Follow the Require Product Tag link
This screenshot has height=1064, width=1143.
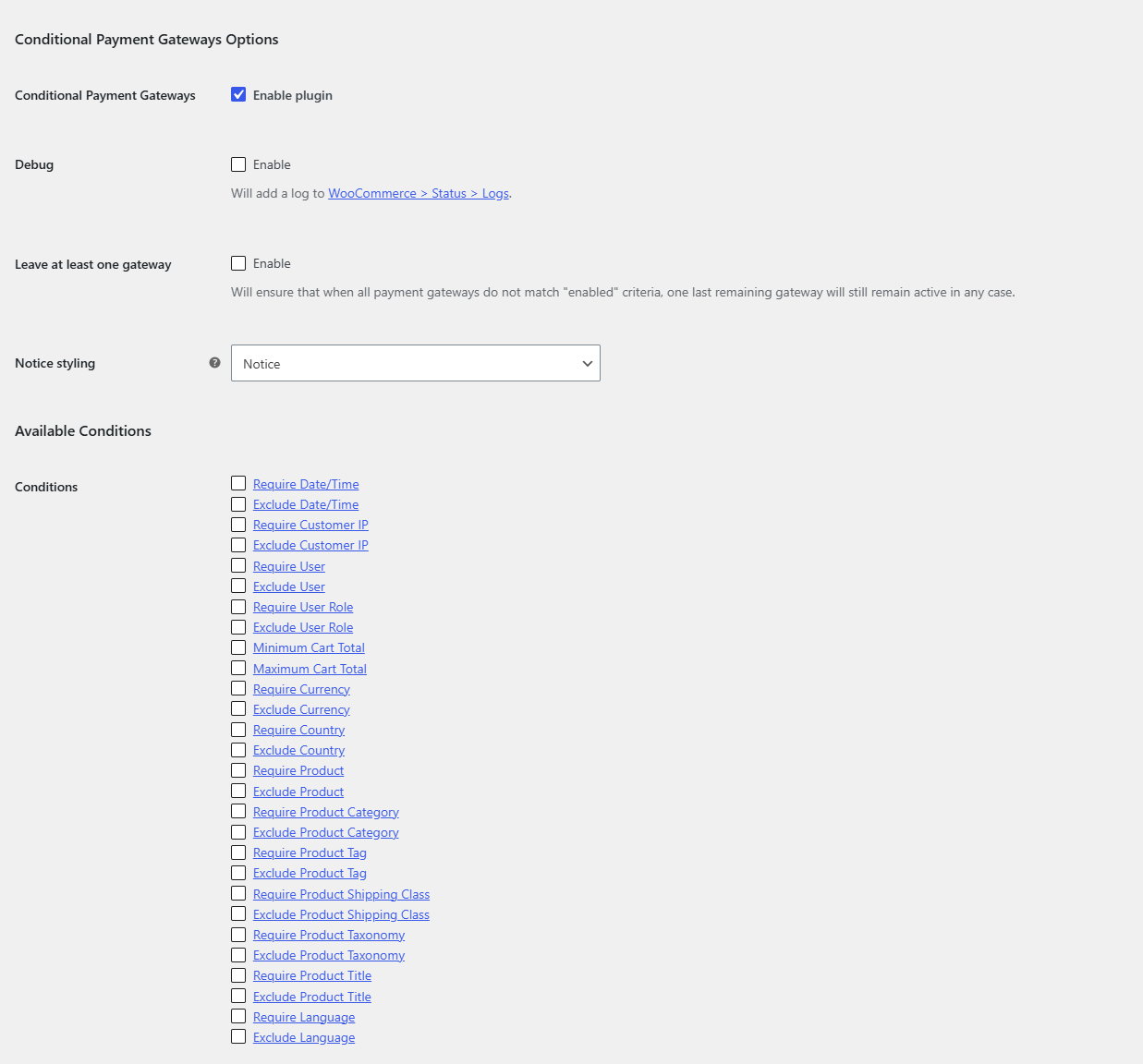[310, 852]
